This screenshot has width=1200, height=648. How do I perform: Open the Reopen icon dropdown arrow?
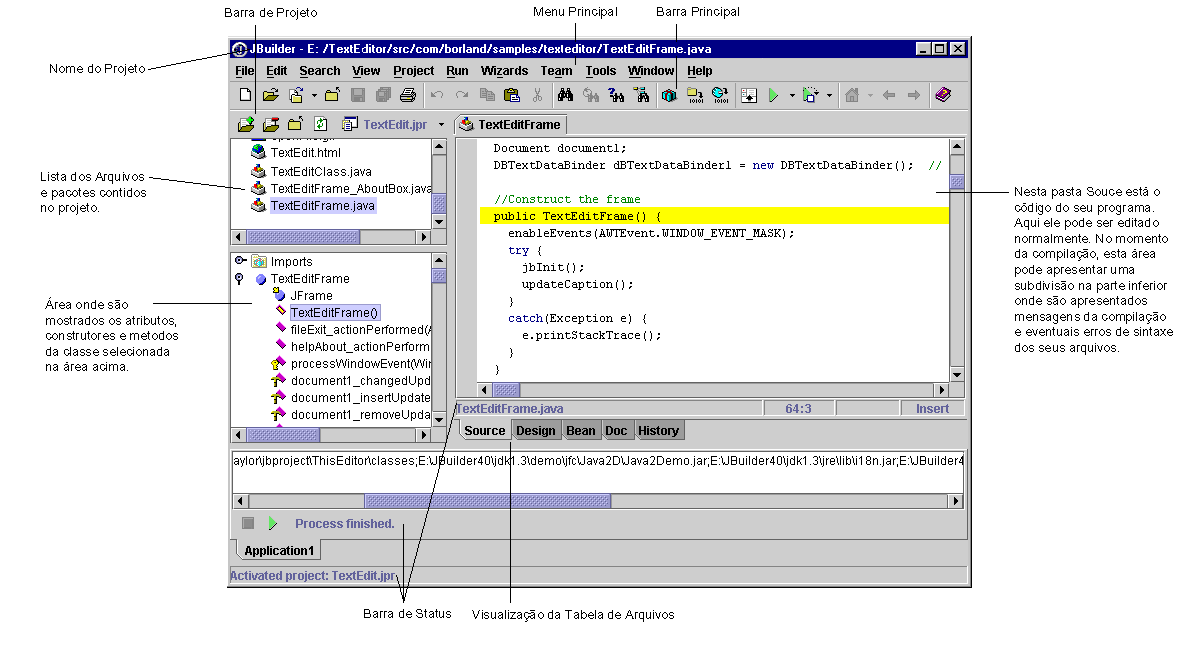(x=314, y=96)
